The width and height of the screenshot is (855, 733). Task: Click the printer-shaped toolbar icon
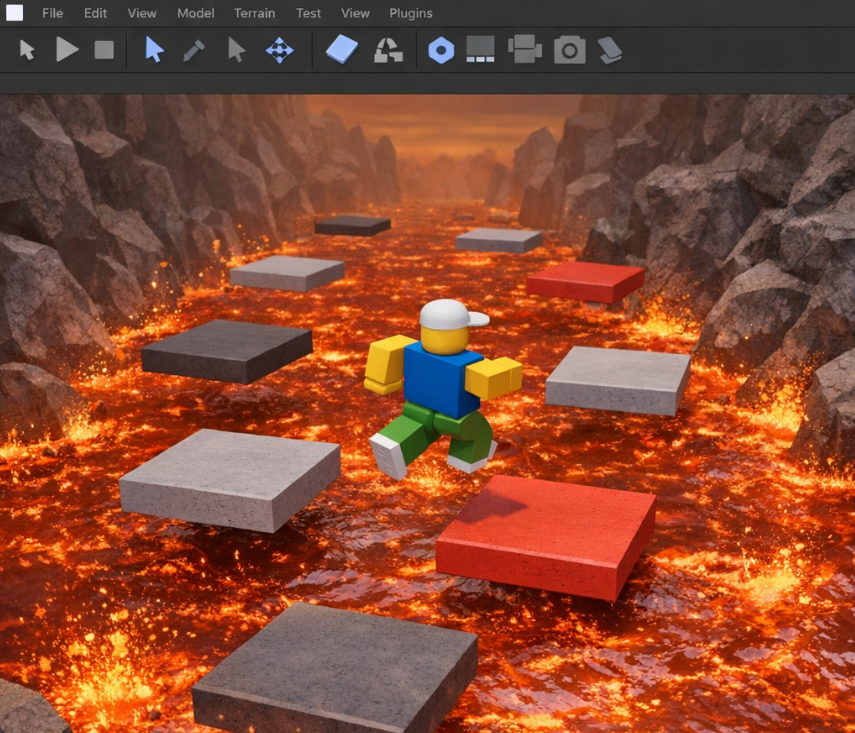click(525, 49)
